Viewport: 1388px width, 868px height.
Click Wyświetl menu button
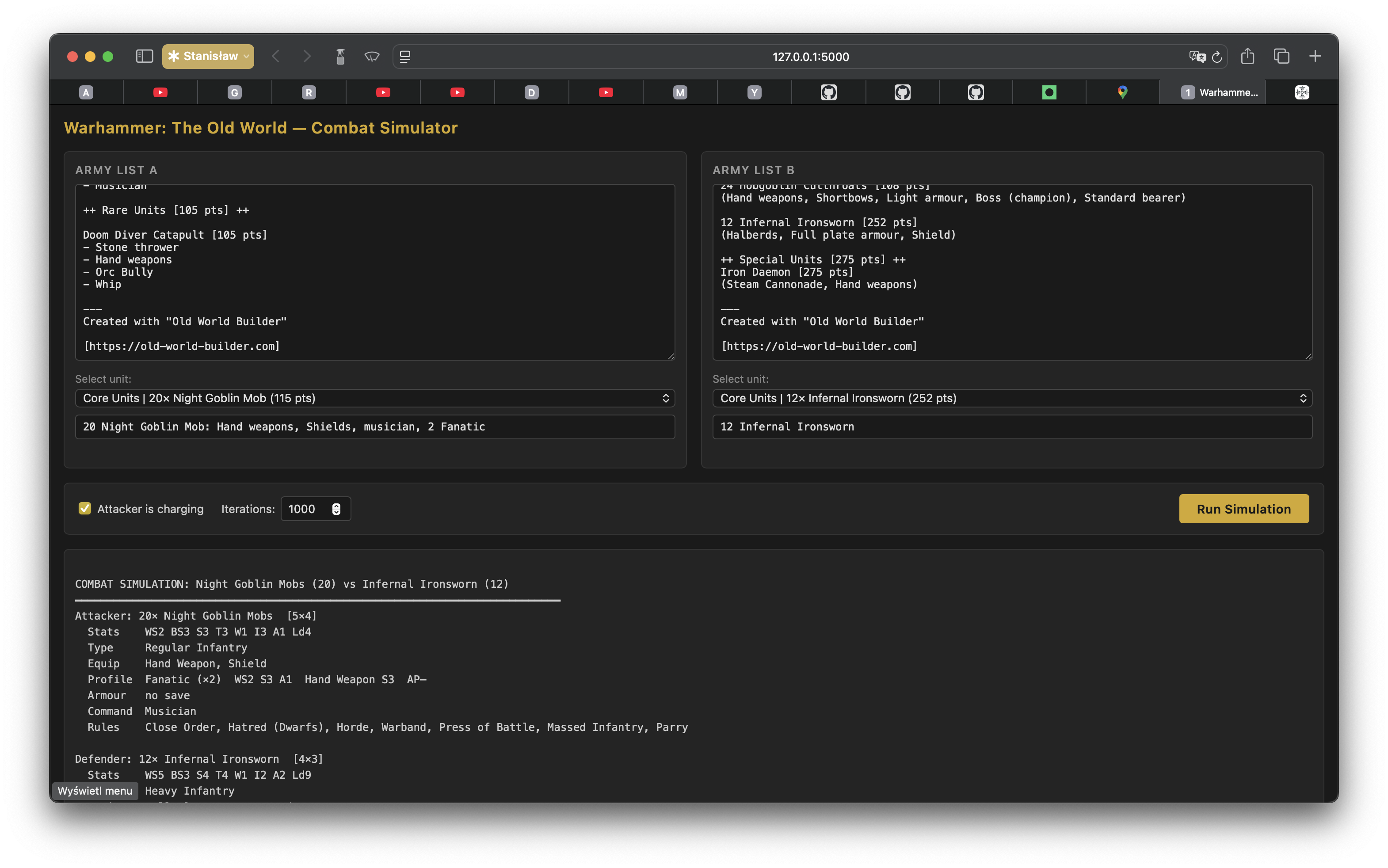tap(95, 791)
